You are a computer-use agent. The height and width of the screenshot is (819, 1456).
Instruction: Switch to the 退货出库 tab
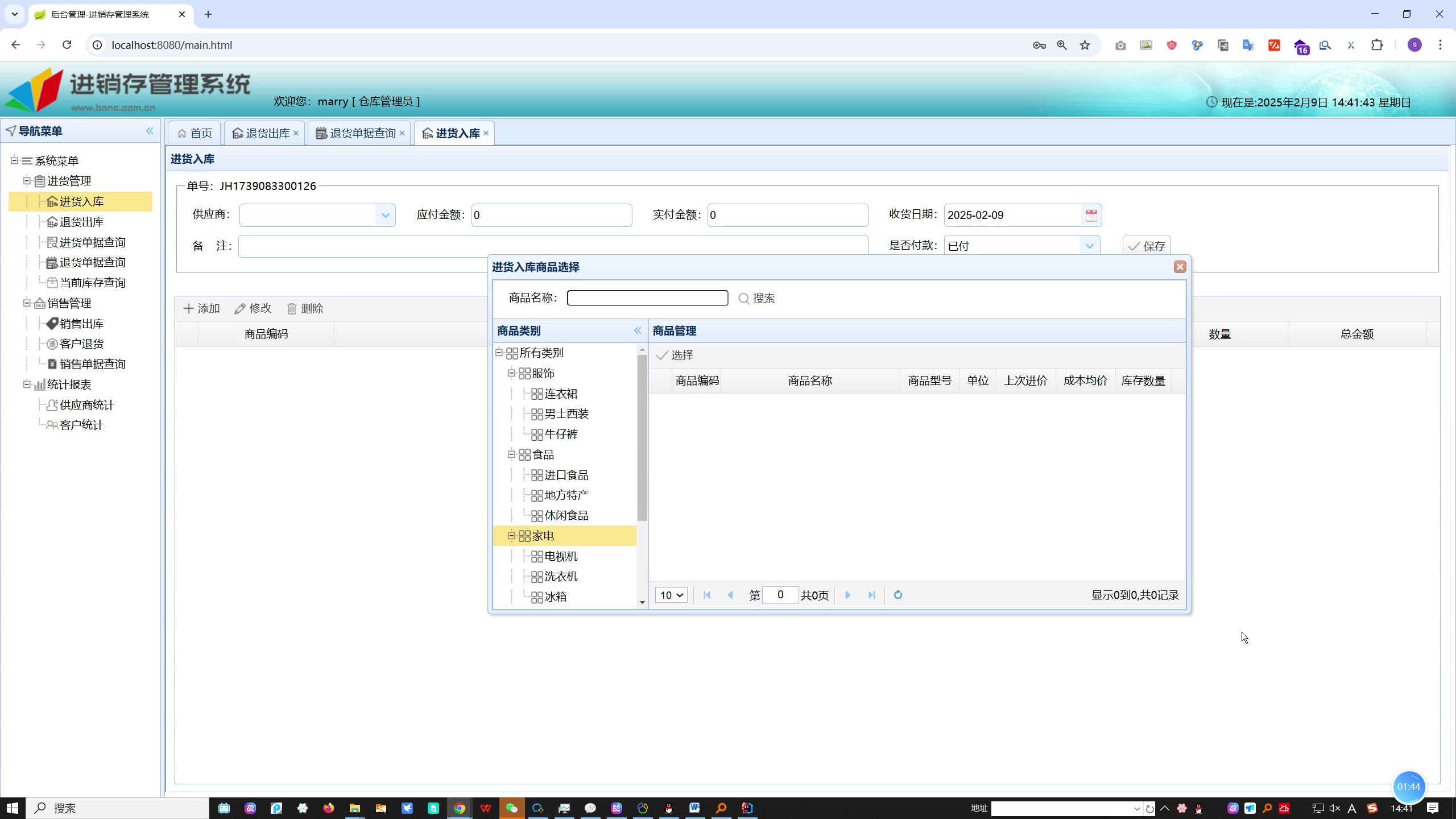(262, 133)
